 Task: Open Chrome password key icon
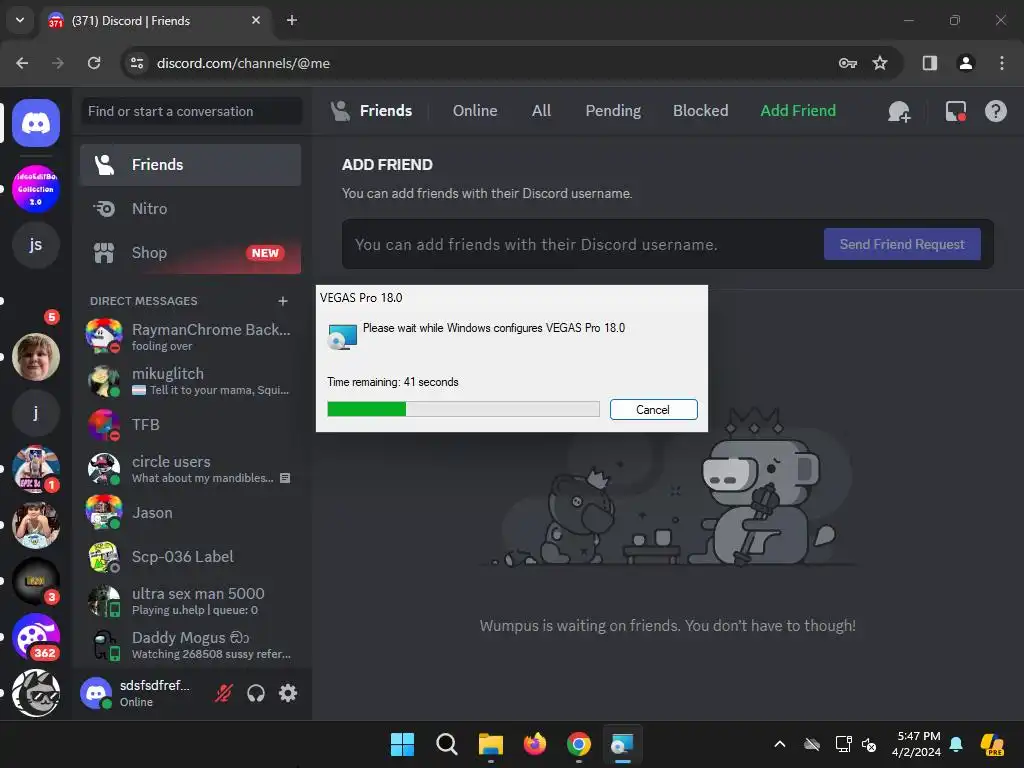[x=847, y=63]
